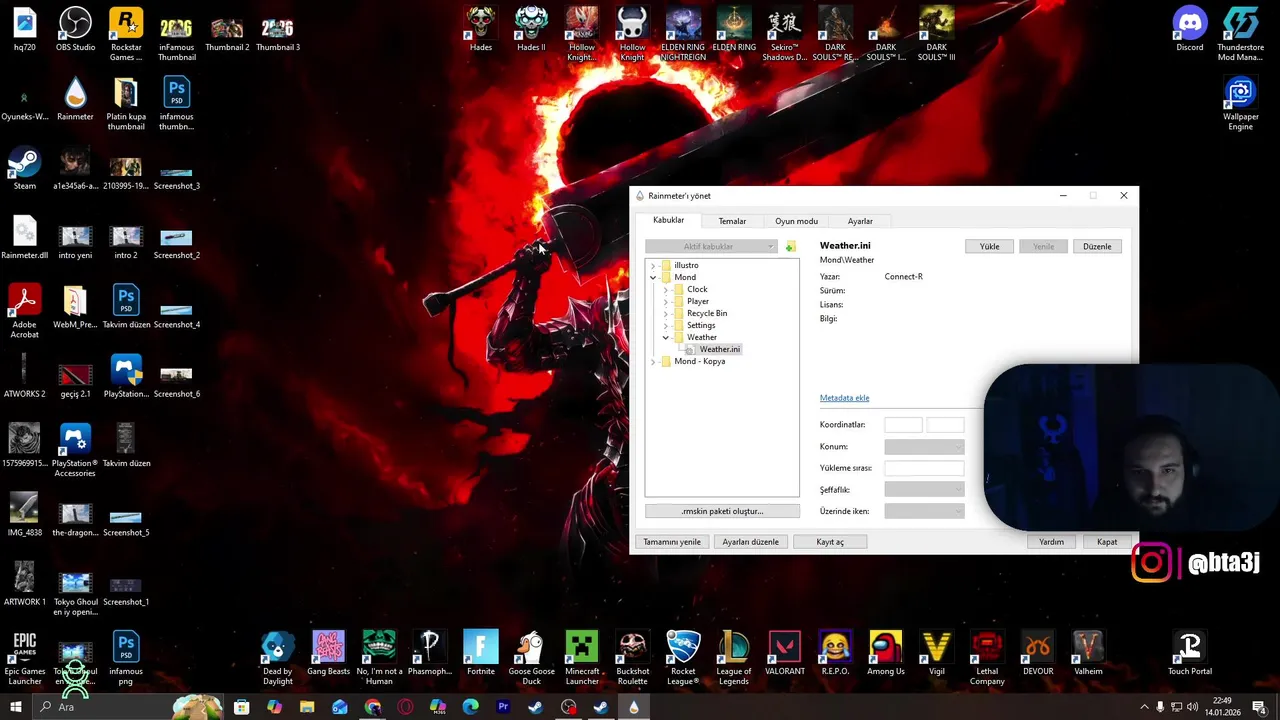The width and height of the screenshot is (1280, 720).
Task: Click the first Koordinatlar input box
Action: [903, 425]
